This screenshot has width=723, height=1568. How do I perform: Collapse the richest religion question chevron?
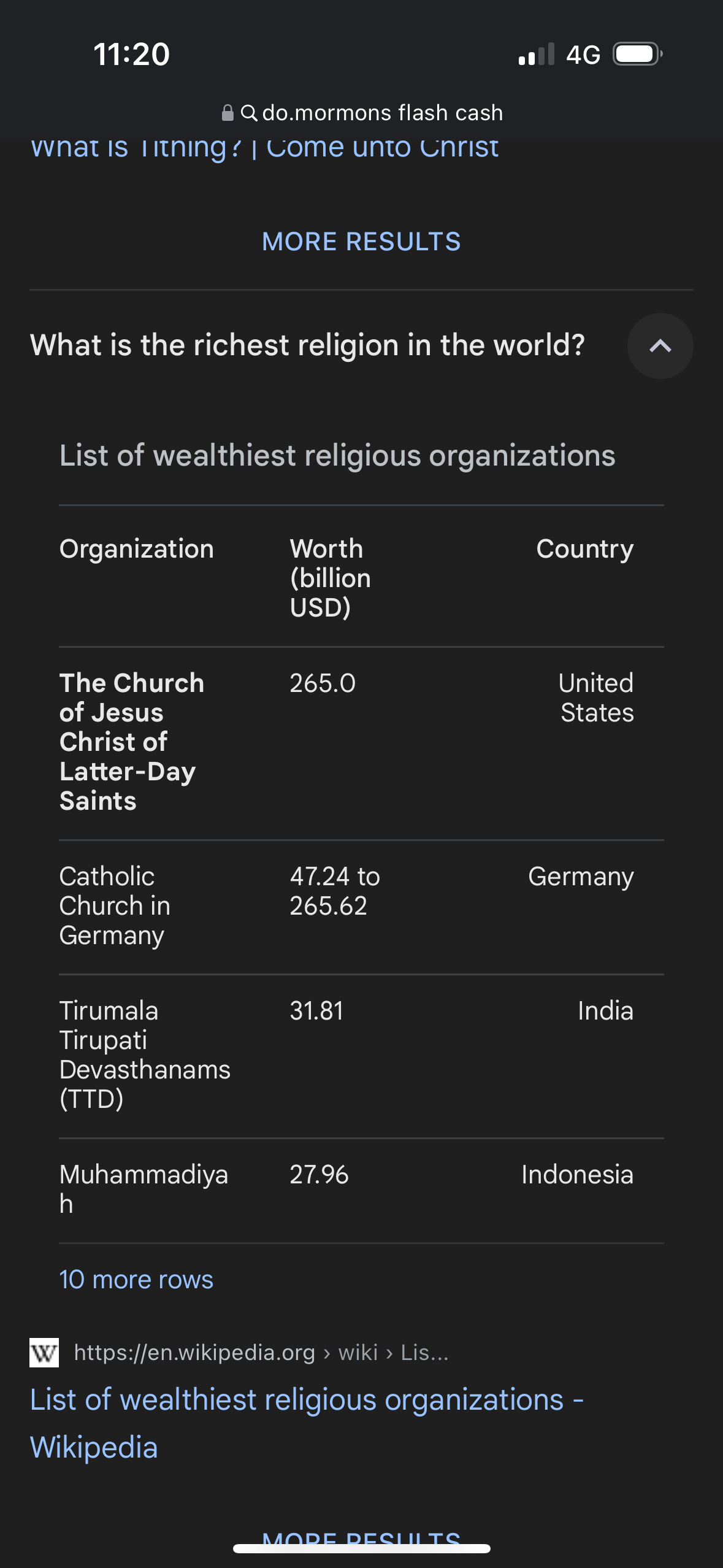pos(660,346)
